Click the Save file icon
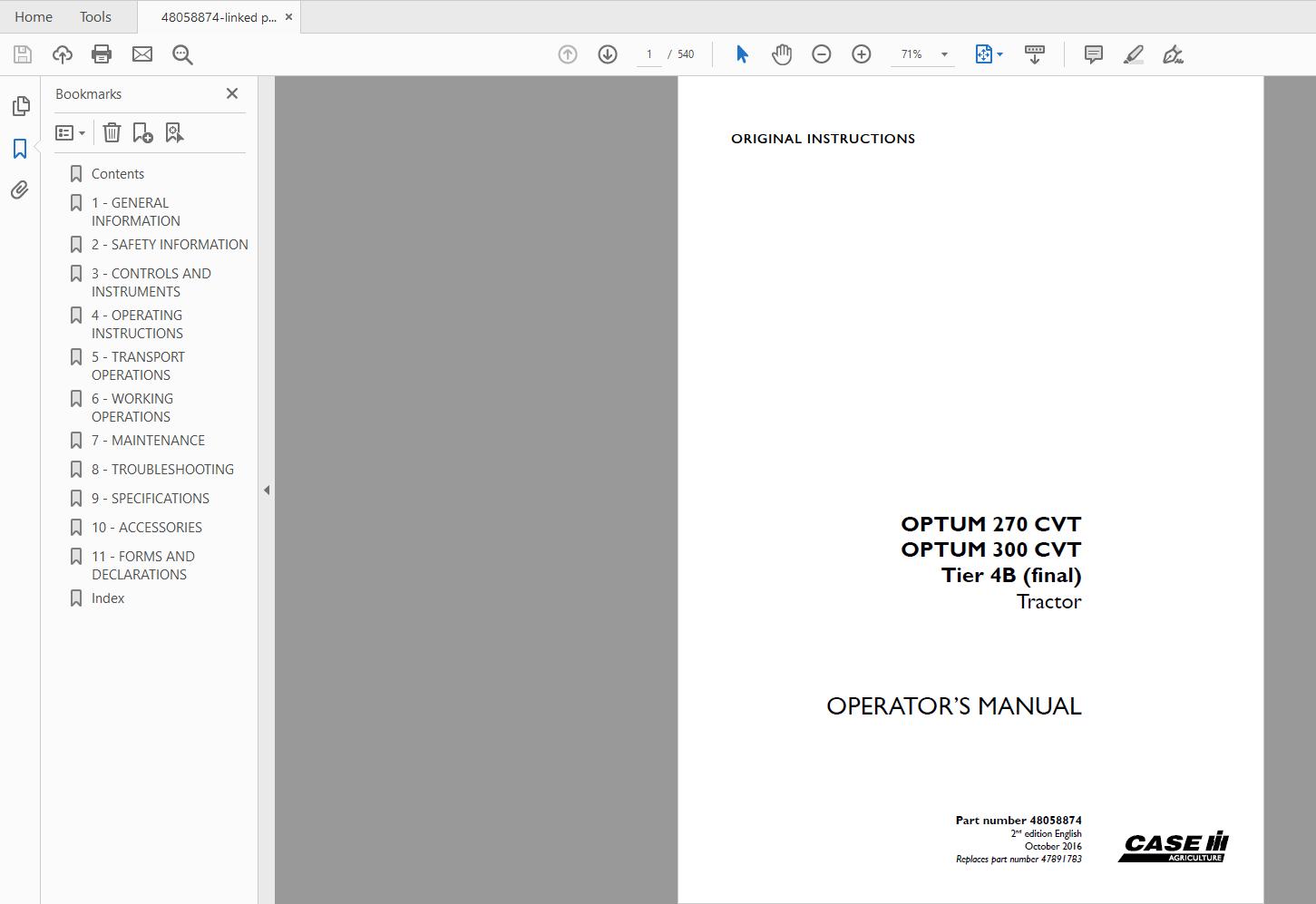The height and width of the screenshot is (904, 1316). point(23,54)
